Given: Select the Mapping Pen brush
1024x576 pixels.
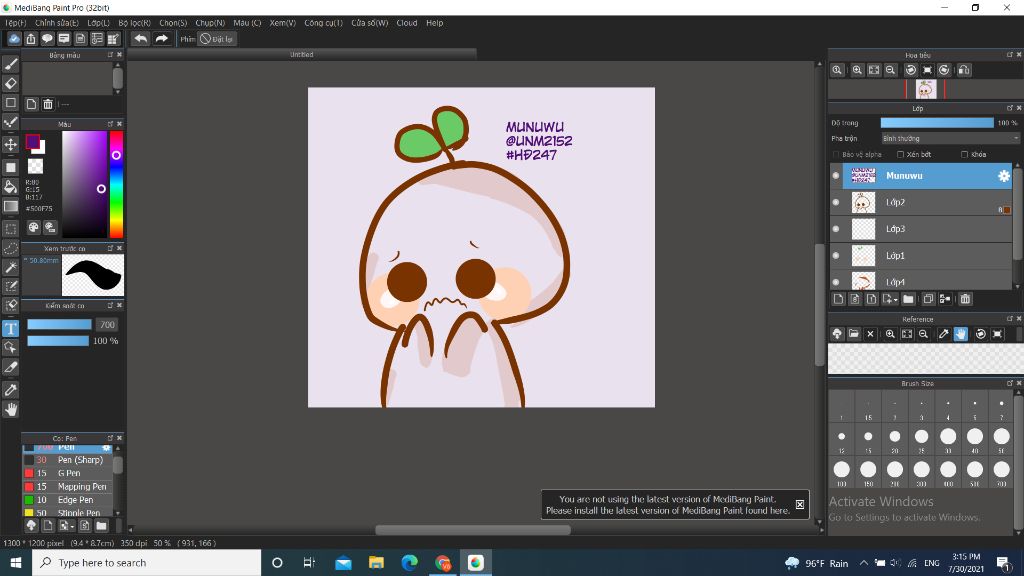Looking at the screenshot, I should pyautogui.click(x=69, y=487).
